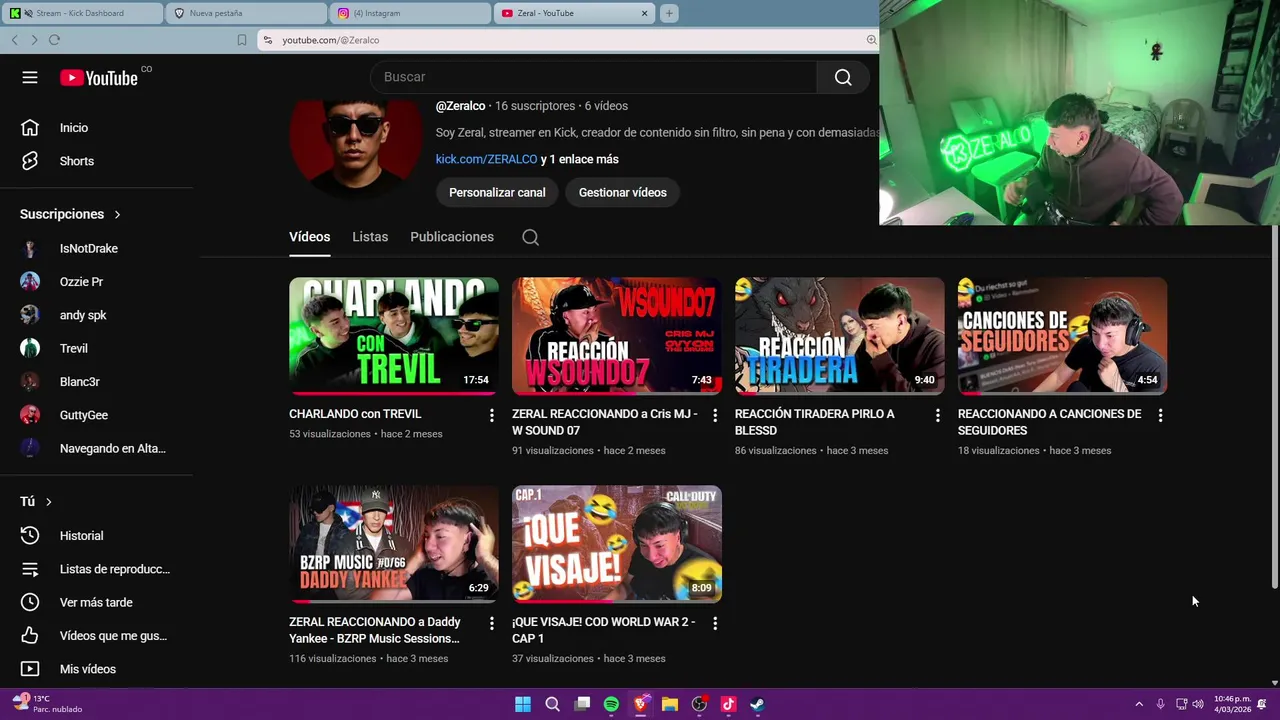This screenshot has width=1280, height=720.
Task: Open Steam from the taskbar
Action: [757, 704]
